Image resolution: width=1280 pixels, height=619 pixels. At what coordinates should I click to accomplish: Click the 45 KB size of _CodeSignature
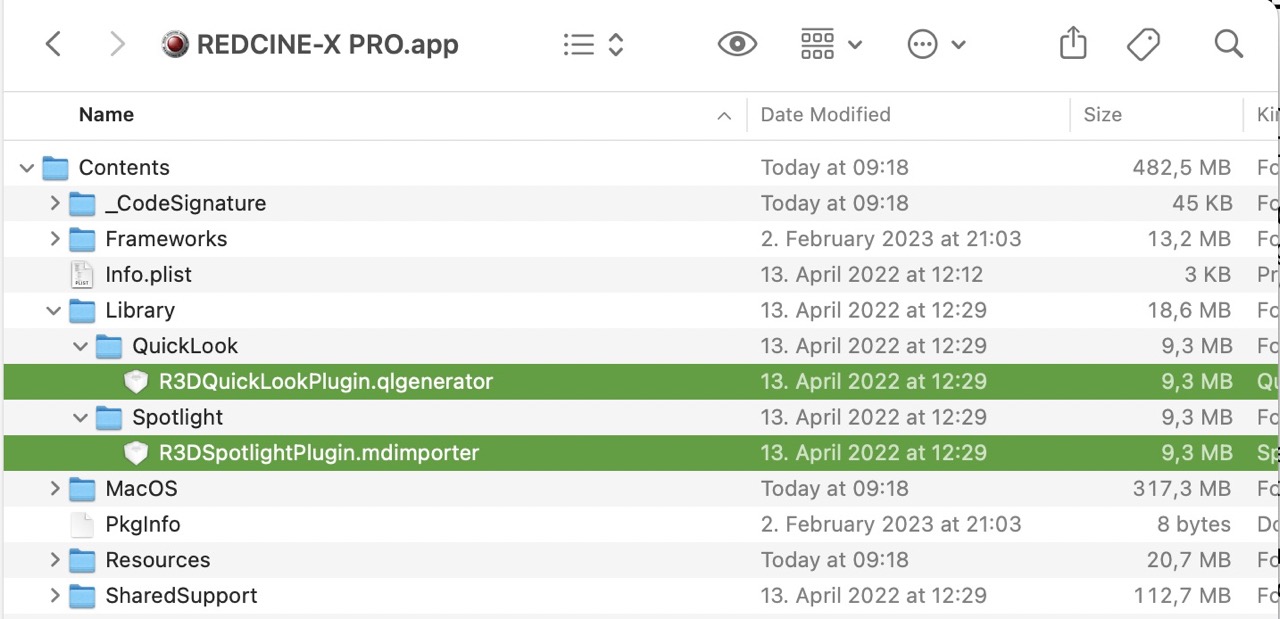1202,204
